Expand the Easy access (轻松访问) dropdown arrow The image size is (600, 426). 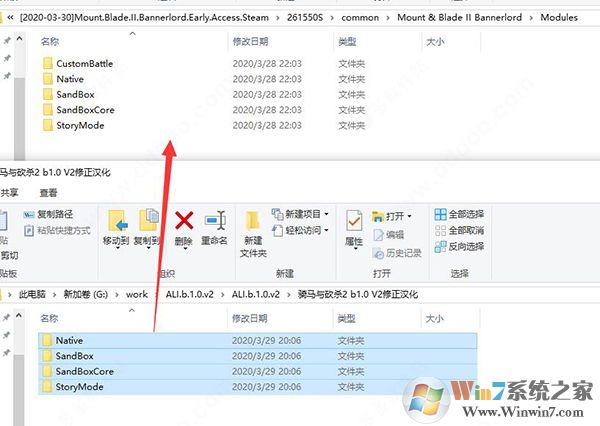[326, 230]
